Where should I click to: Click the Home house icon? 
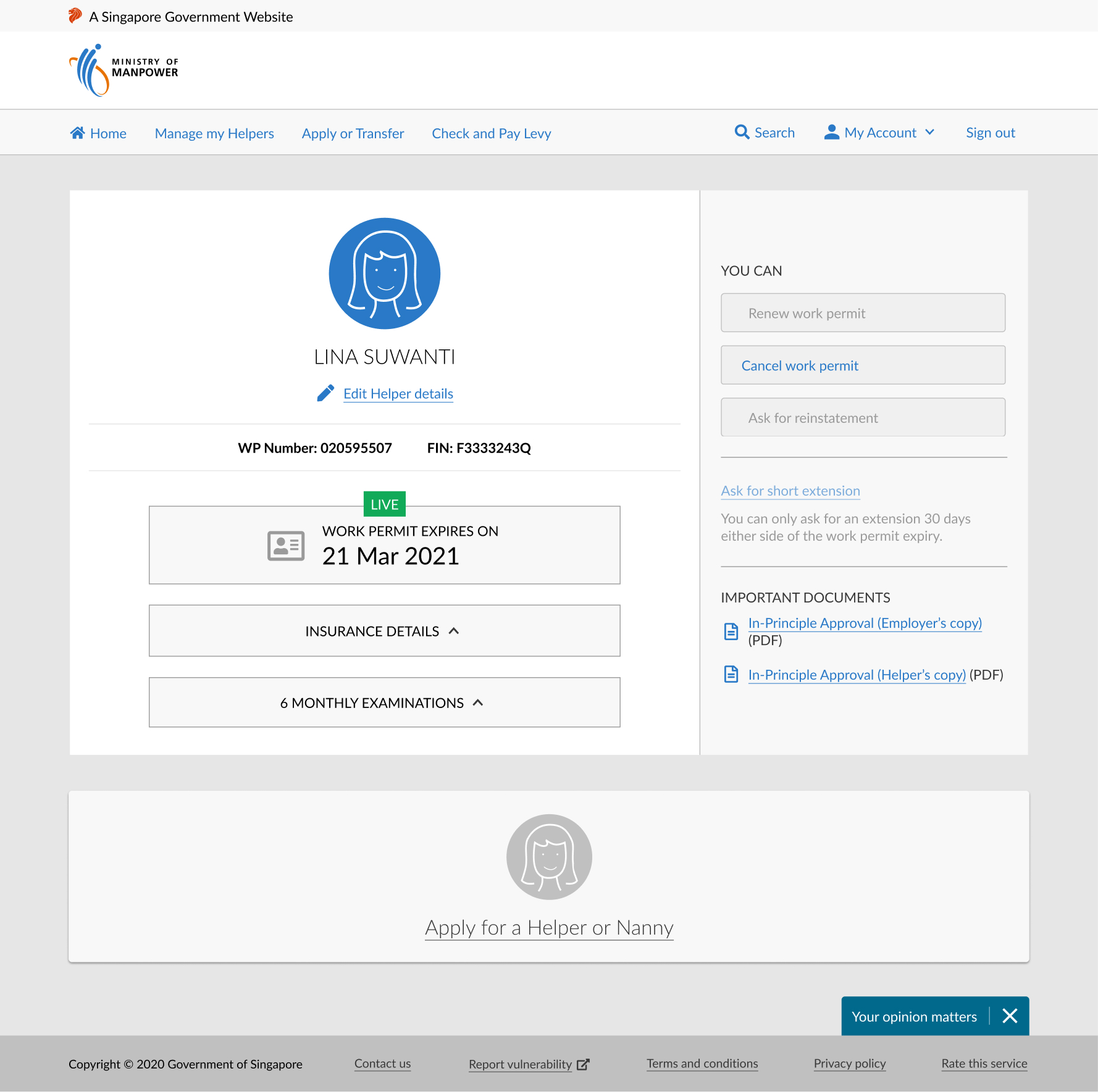pos(77,133)
